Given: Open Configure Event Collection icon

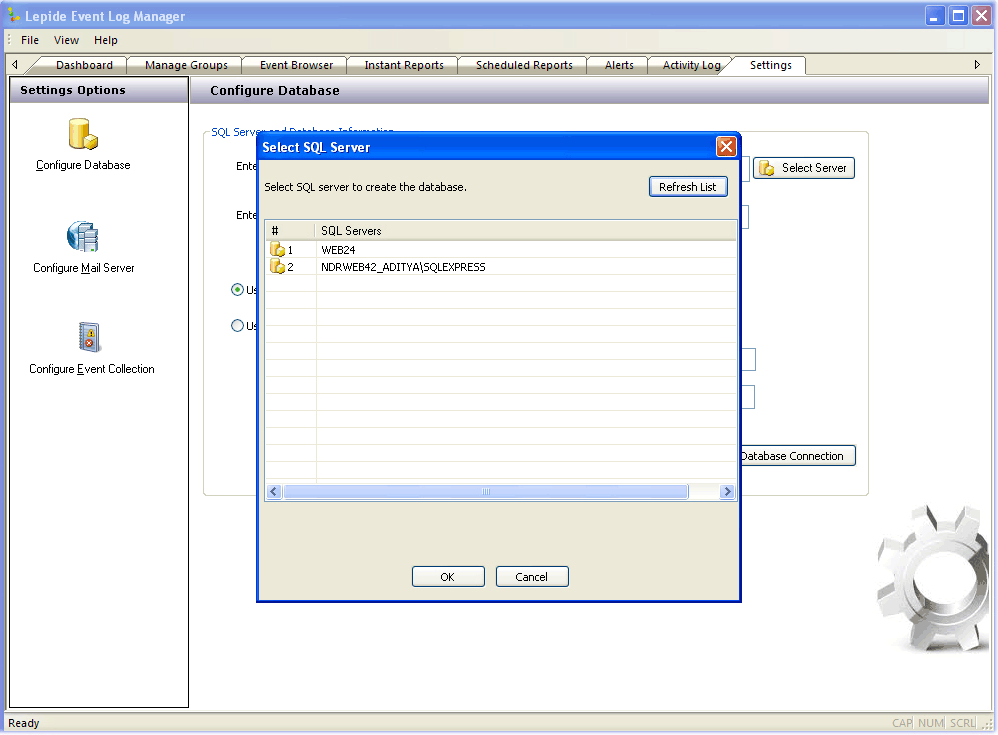Looking at the screenshot, I should click(90, 337).
